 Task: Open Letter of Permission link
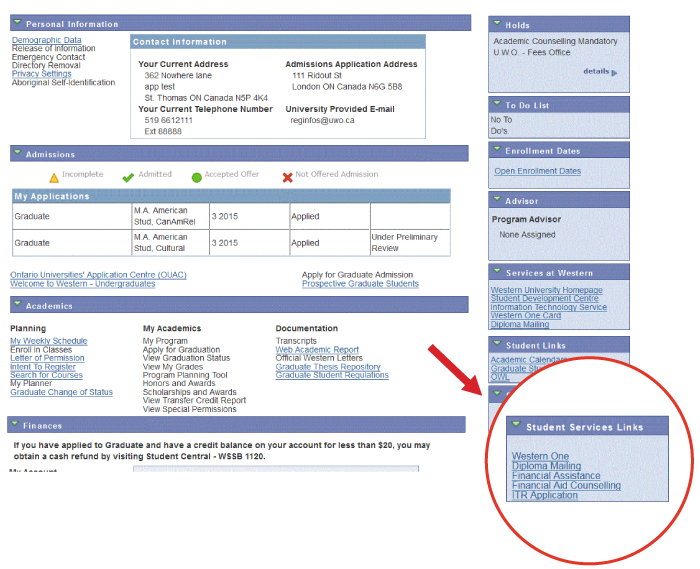click(47, 358)
